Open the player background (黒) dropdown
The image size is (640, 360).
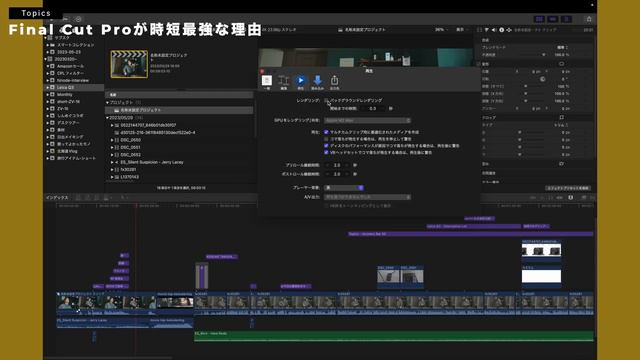coord(344,188)
